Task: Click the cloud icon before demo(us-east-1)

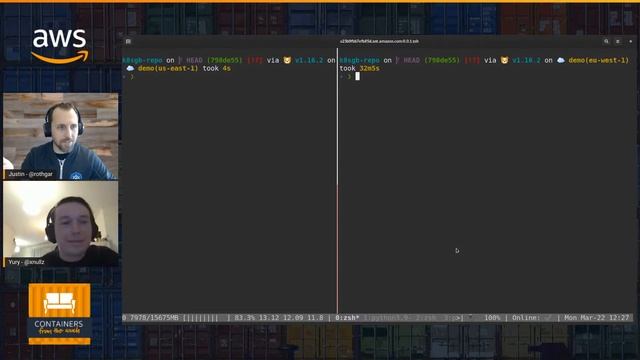Action: pyautogui.click(x=130, y=69)
